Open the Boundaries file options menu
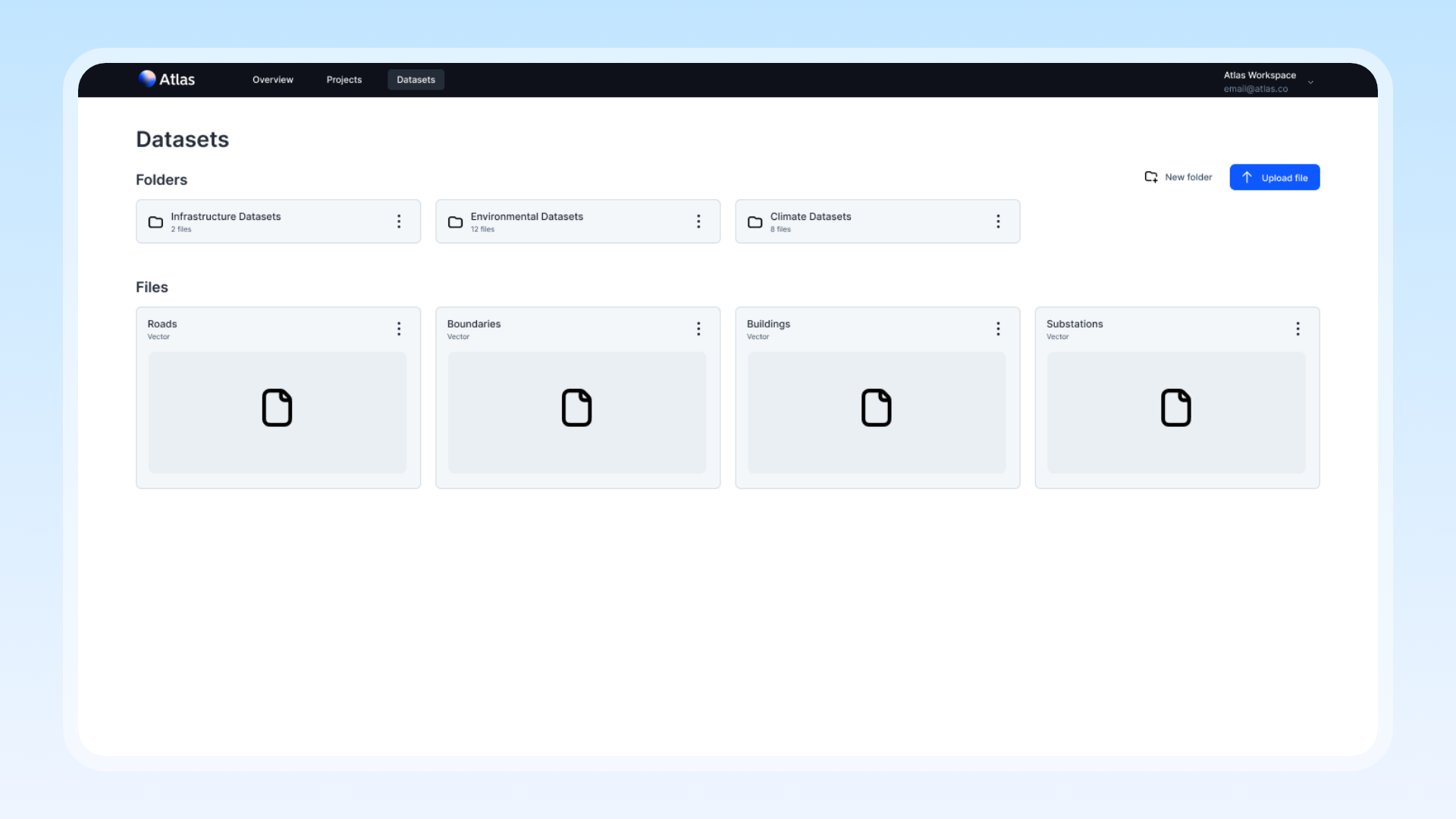Image resolution: width=1456 pixels, height=819 pixels. pos(698,328)
